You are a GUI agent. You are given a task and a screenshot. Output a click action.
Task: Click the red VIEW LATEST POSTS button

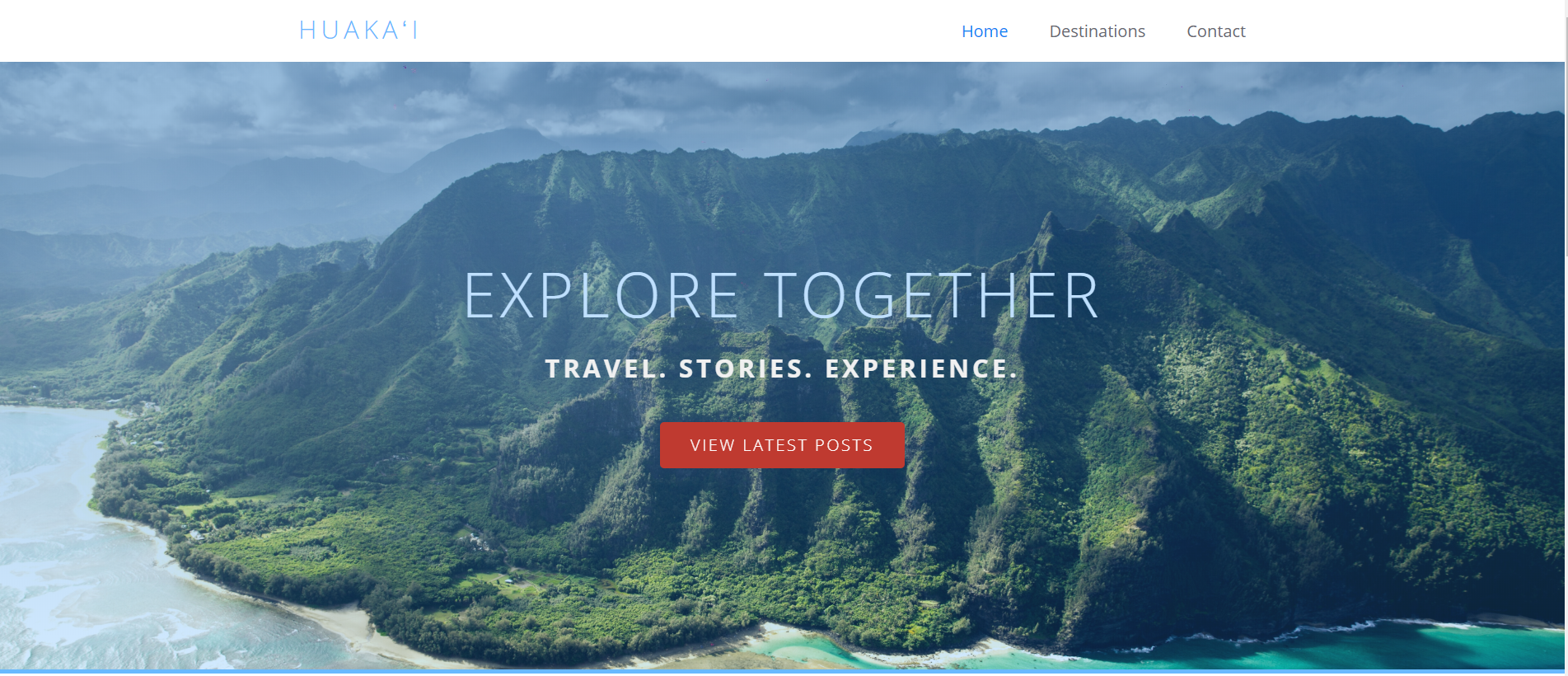point(782,445)
